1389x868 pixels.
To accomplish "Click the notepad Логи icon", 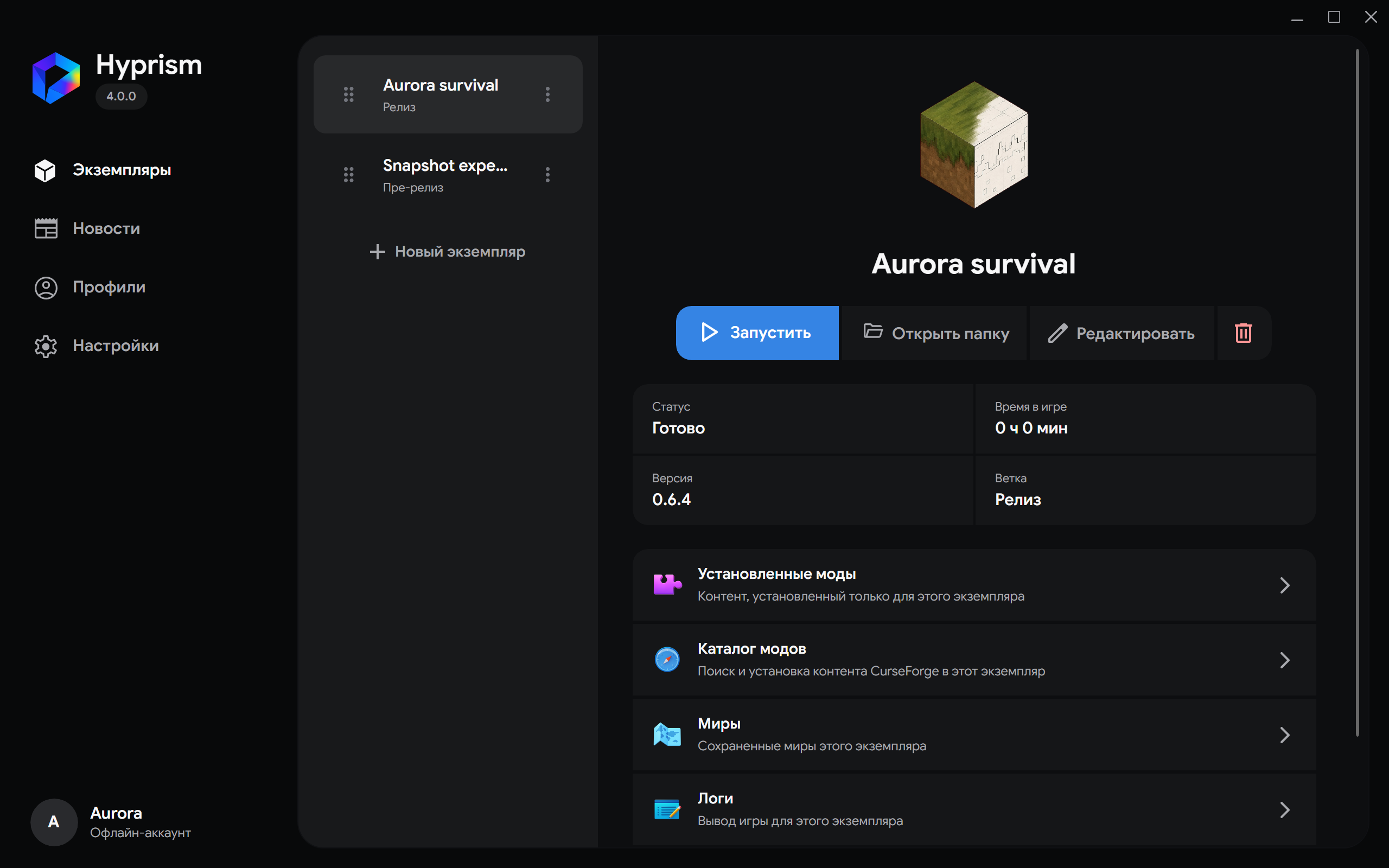I will 667,809.
